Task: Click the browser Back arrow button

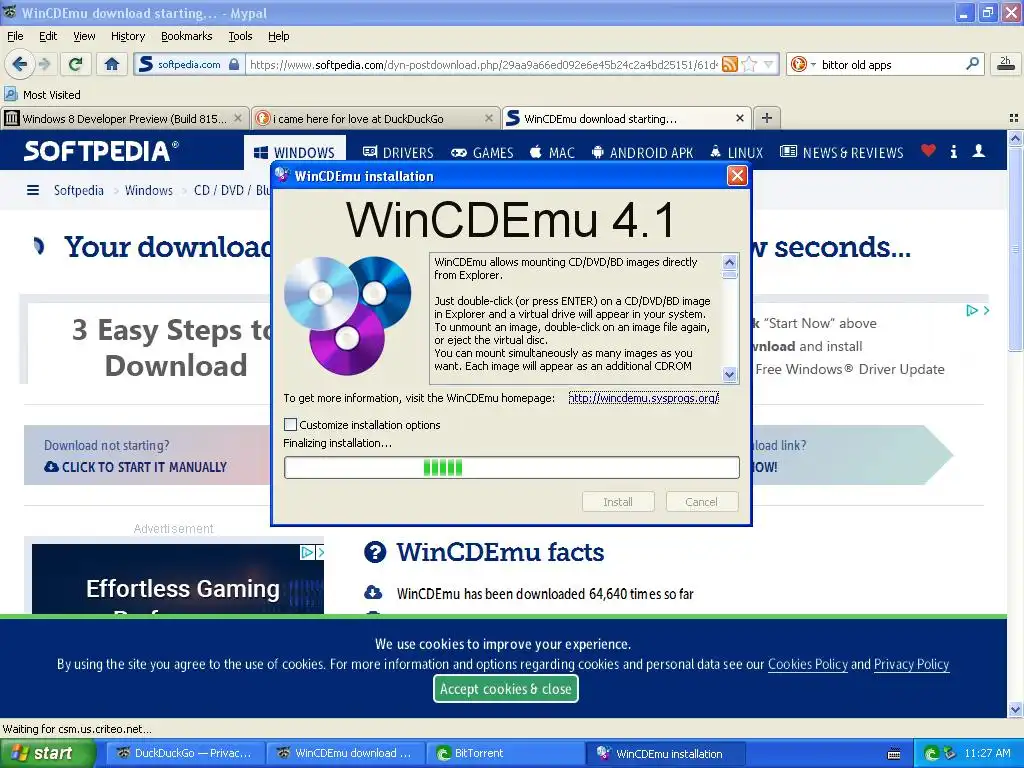Action: (x=20, y=64)
